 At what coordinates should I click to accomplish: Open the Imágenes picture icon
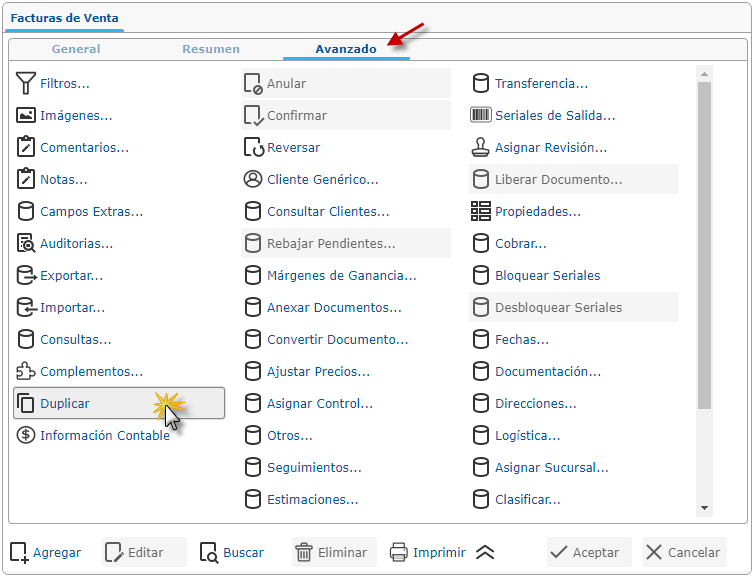click(26, 116)
